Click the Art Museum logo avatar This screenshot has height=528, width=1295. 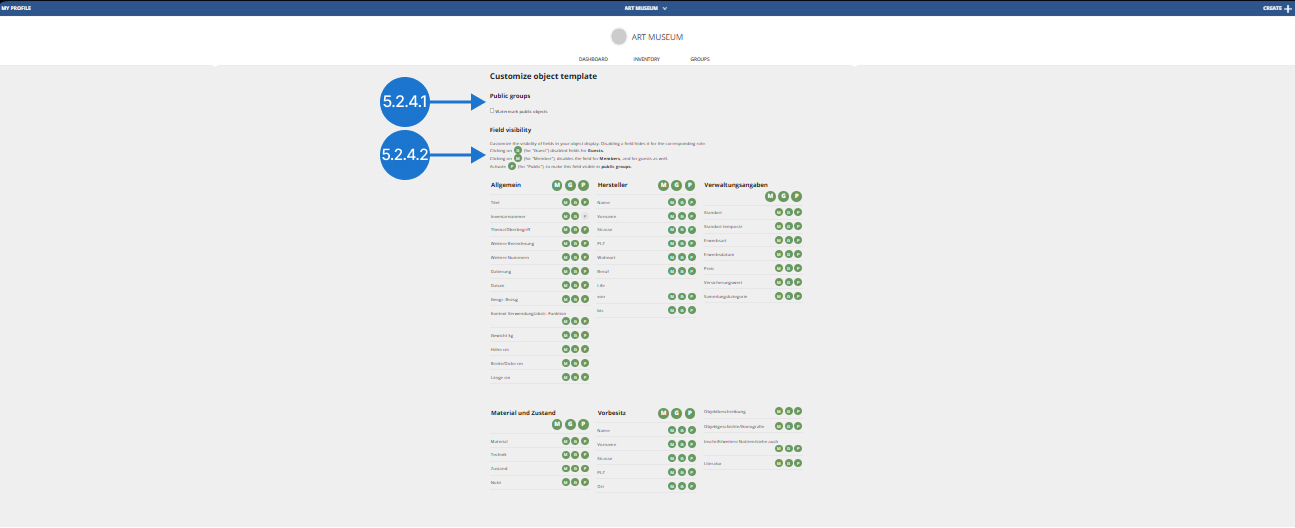619,37
